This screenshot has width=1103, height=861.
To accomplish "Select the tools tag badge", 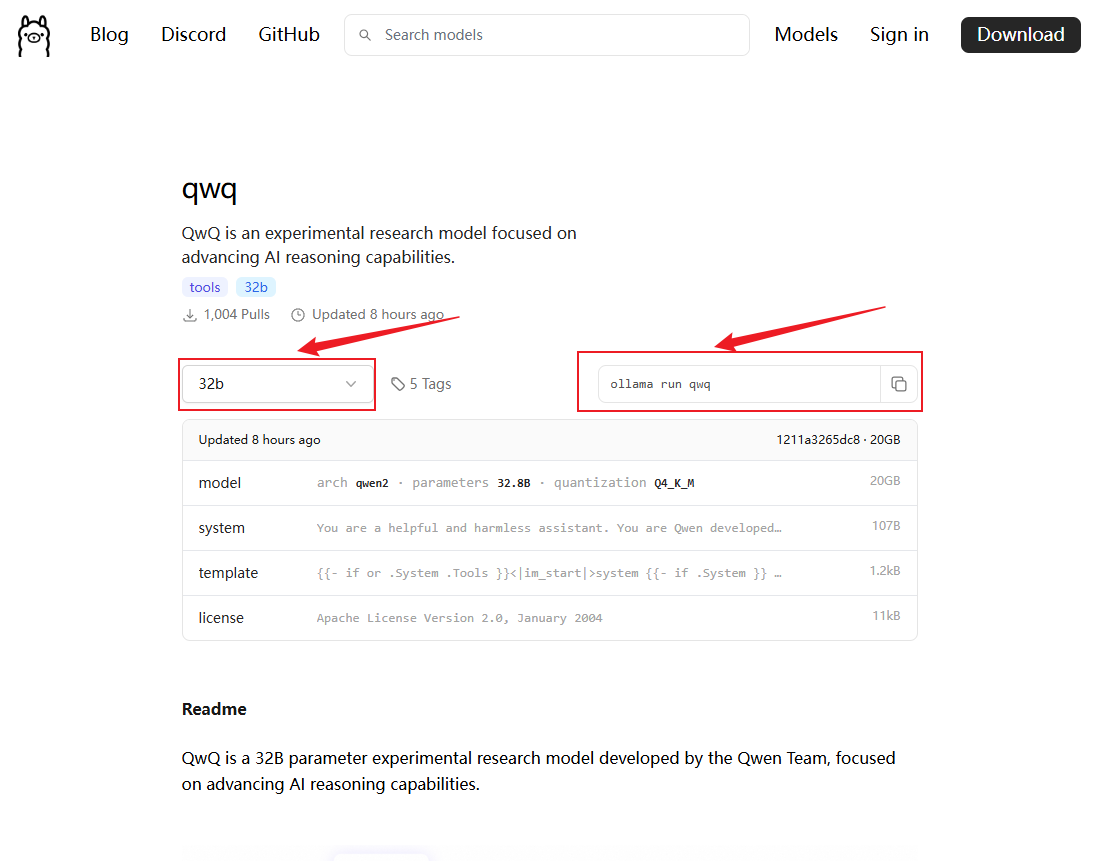I will click(205, 287).
